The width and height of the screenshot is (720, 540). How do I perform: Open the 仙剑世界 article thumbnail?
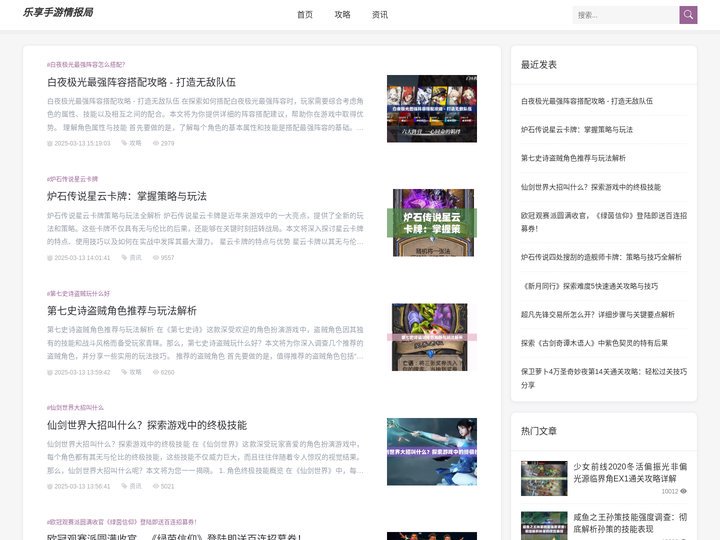tap(432, 451)
